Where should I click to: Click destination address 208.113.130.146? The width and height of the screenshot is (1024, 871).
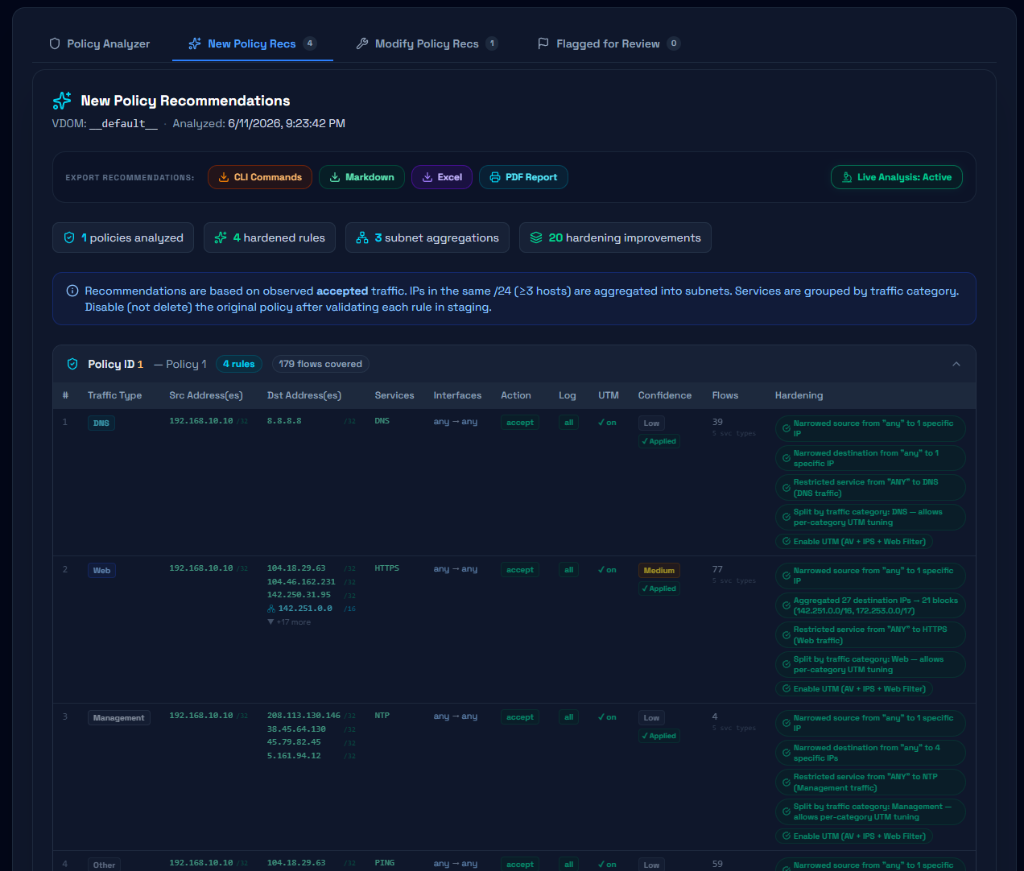304,716
